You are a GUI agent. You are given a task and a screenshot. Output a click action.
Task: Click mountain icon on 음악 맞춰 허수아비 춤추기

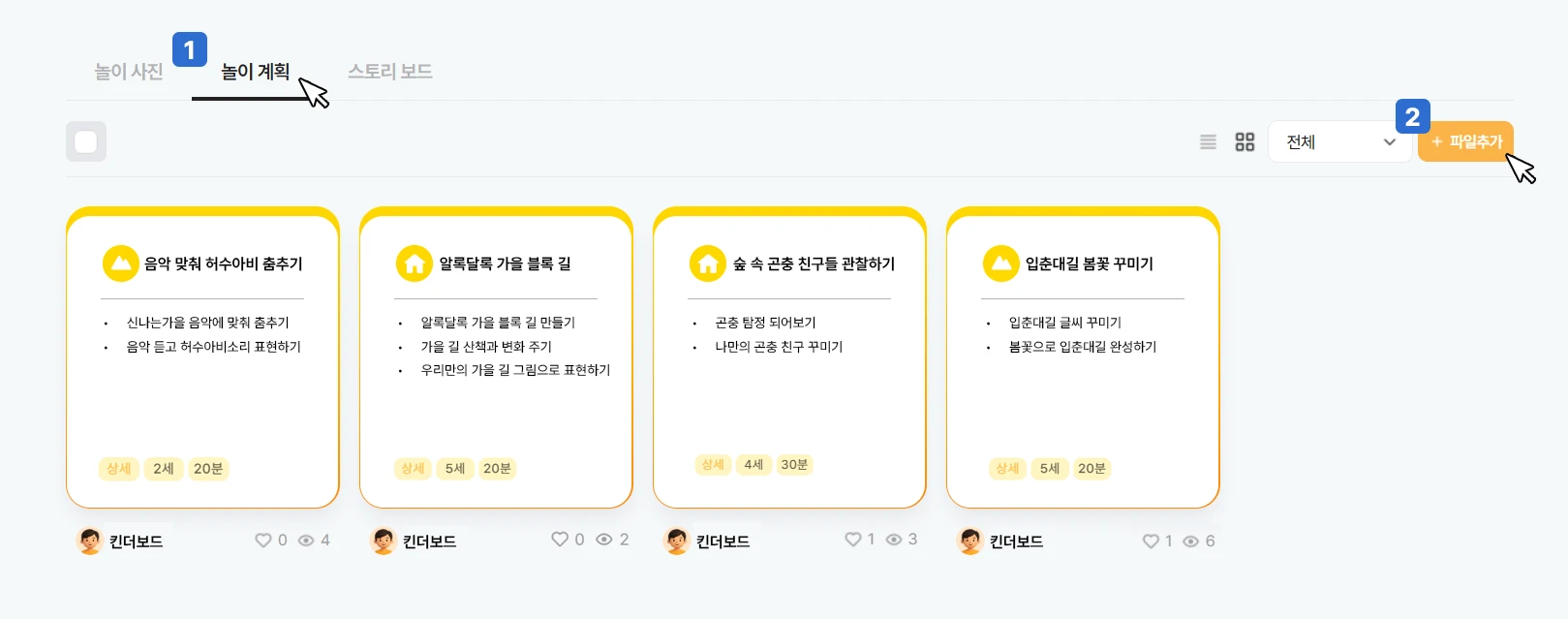(121, 263)
